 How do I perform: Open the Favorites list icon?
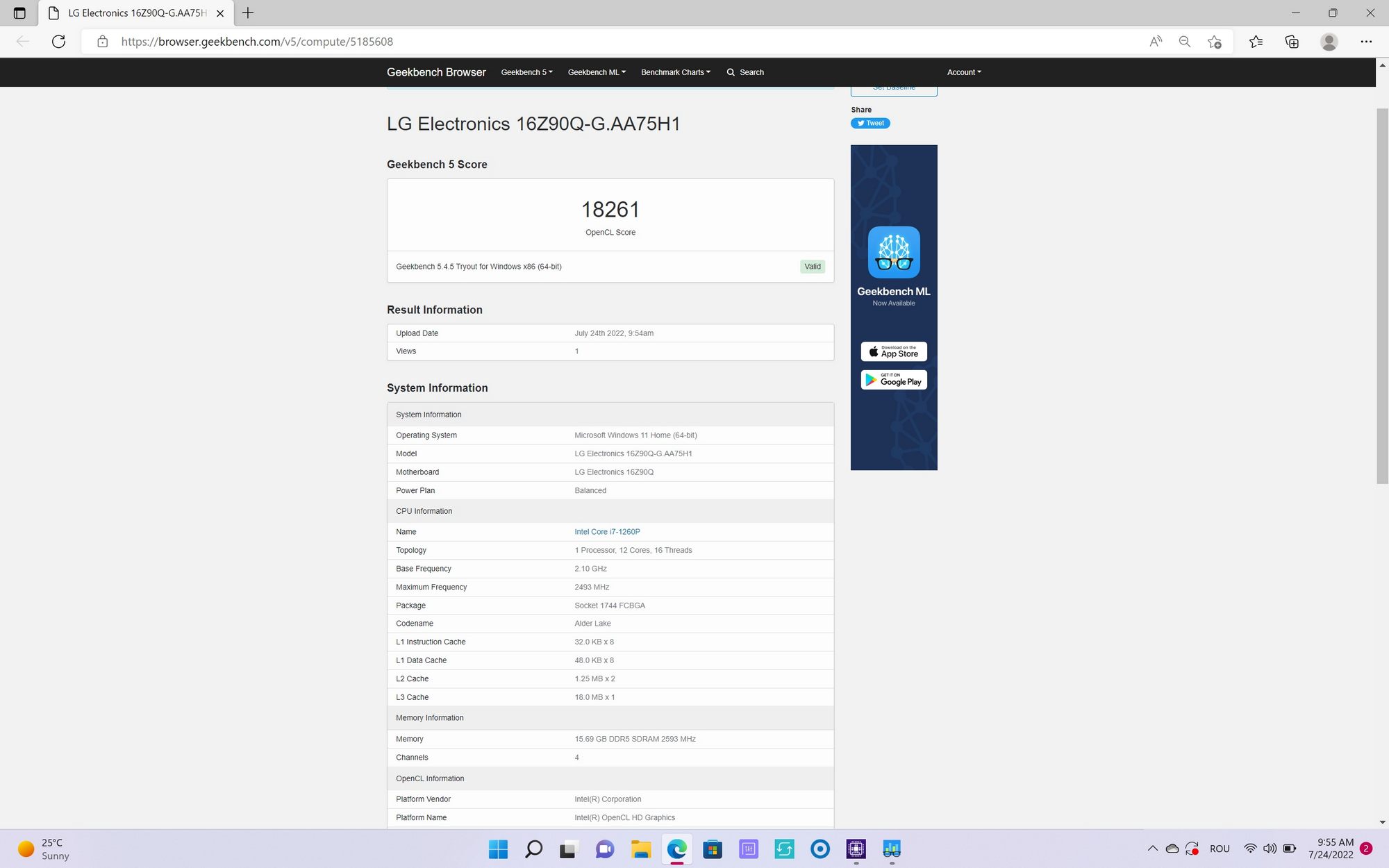point(1256,42)
